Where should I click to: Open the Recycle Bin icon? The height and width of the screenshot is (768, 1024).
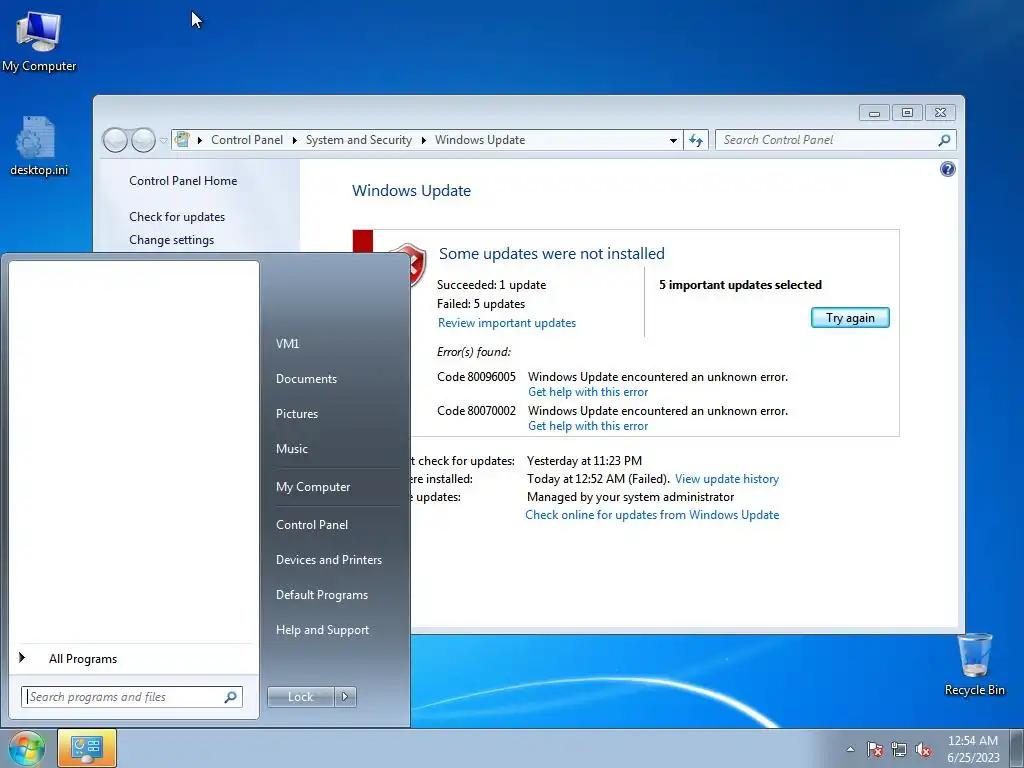pyautogui.click(x=974, y=664)
